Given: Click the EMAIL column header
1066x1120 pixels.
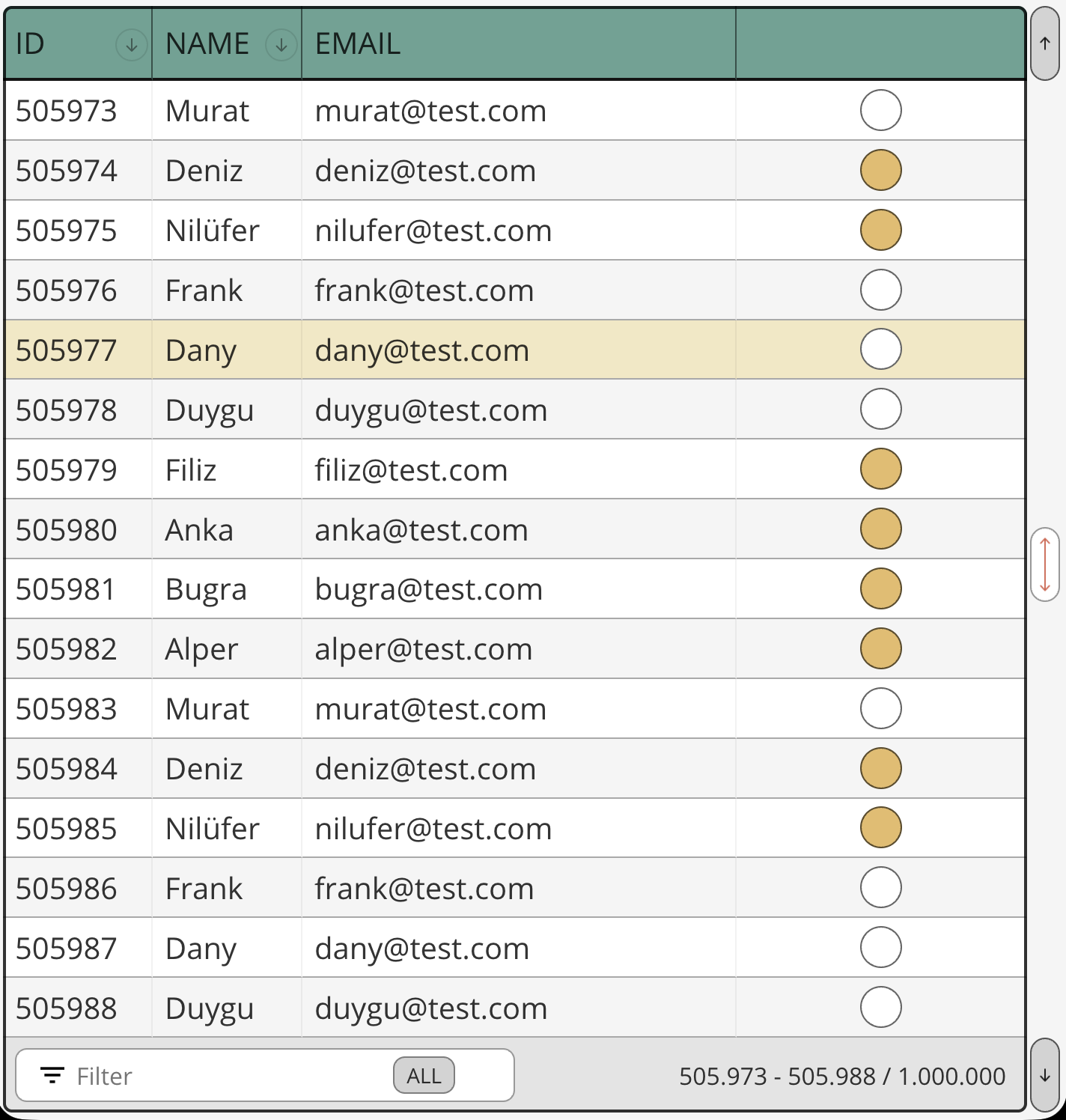Looking at the screenshot, I should 358,44.
